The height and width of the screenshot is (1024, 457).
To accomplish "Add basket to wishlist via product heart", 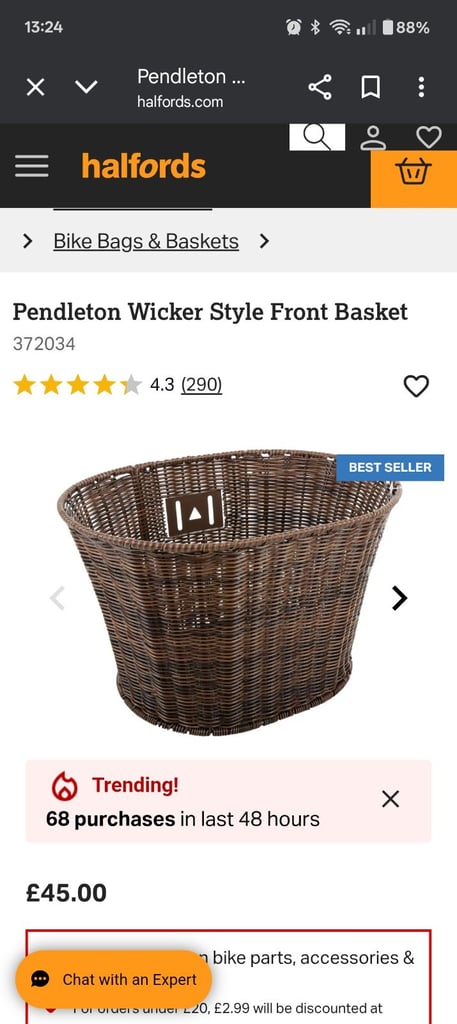I will coord(416,386).
